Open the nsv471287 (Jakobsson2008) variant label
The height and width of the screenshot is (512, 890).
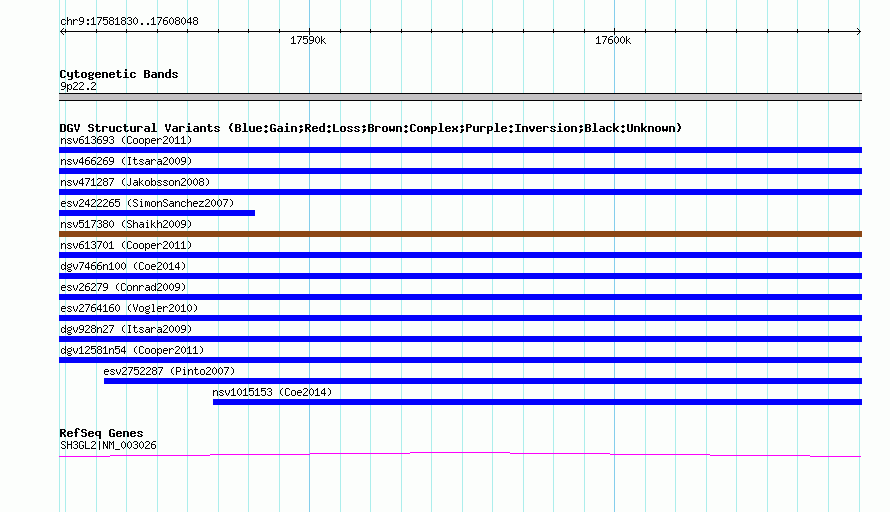click(x=135, y=182)
